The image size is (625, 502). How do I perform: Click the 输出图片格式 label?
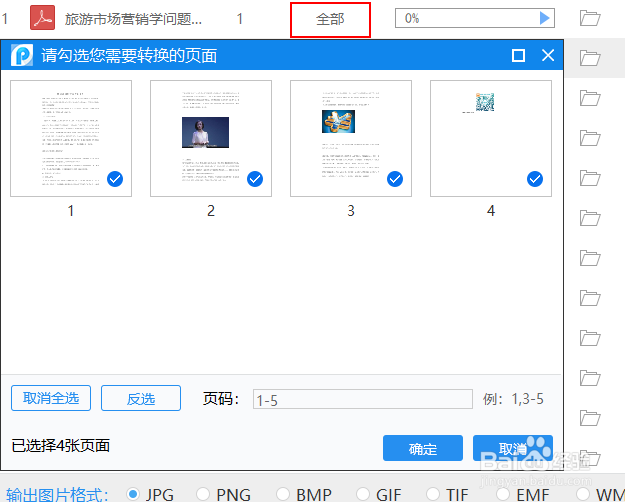[x=57, y=495]
